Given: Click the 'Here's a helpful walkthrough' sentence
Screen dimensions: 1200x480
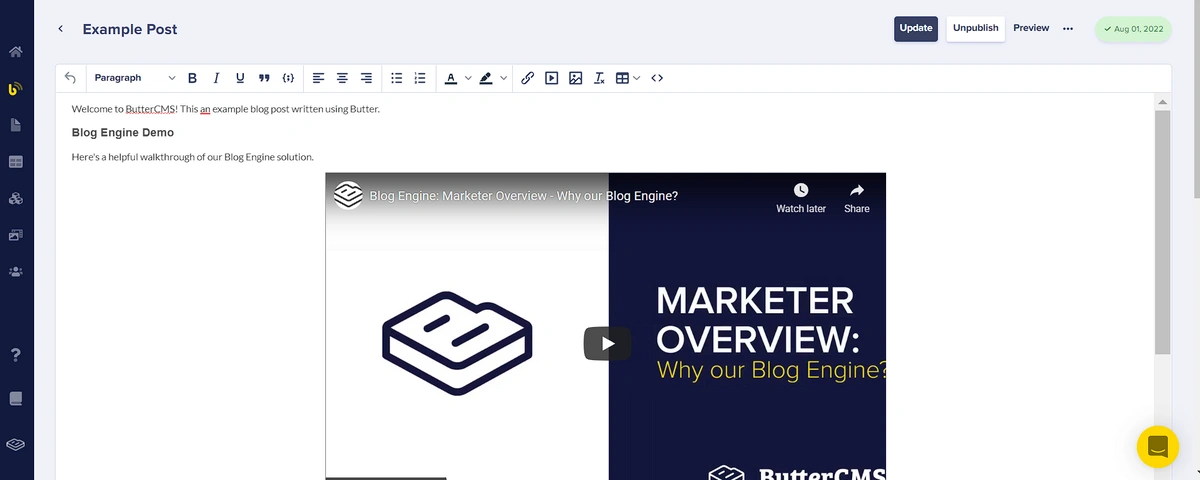Looking at the screenshot, I should [193, 157].
